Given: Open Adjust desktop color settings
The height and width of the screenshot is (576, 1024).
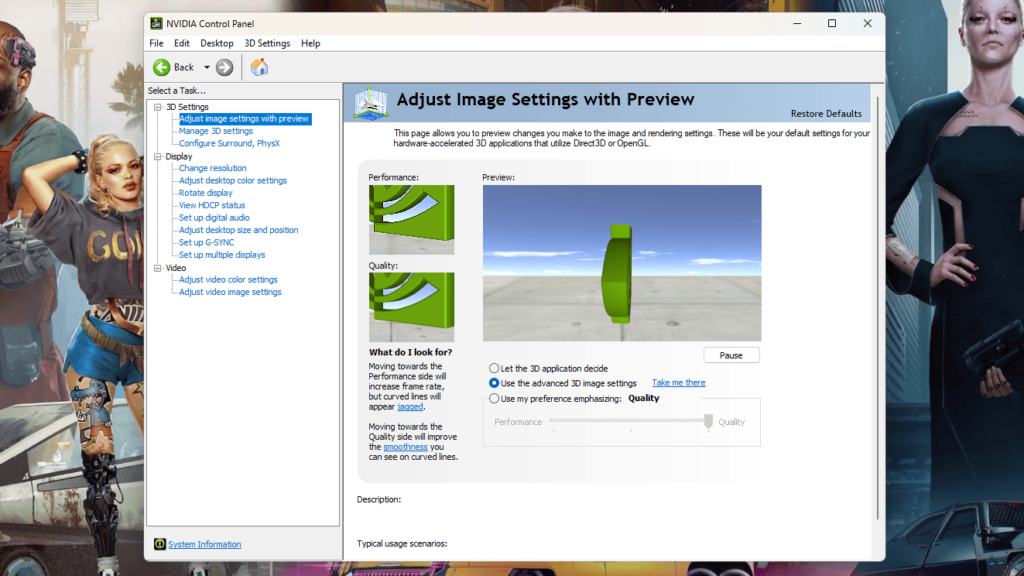Looking at the screenshot, I should pyautogui.click(x=232, y=181).
